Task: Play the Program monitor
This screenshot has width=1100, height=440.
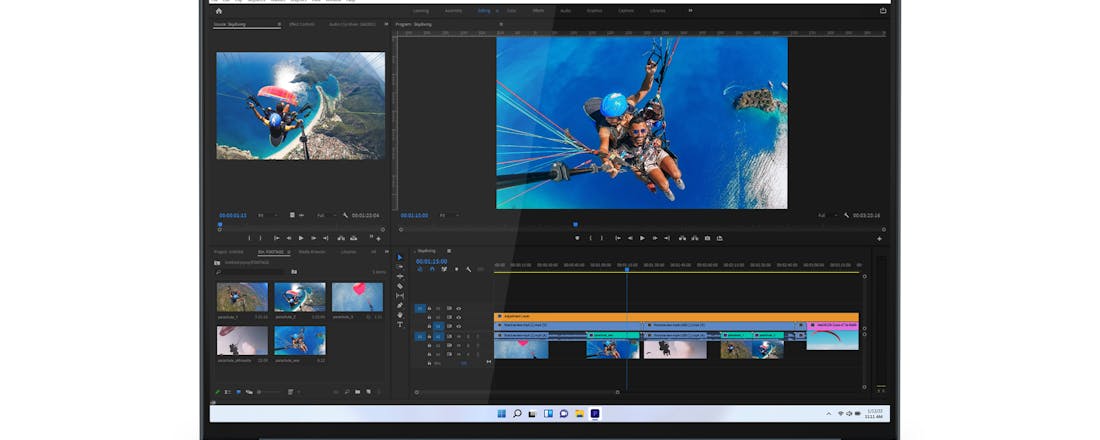Action: pos(642,238)
